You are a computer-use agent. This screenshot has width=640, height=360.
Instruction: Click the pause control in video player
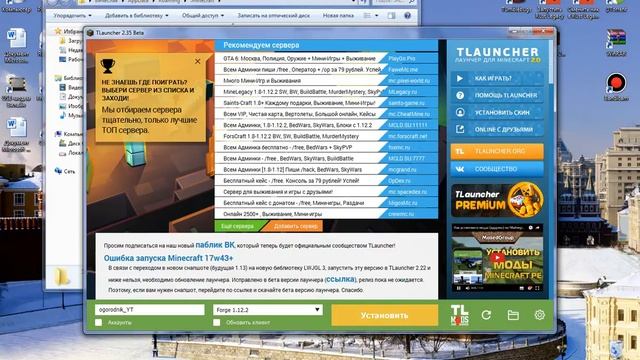tap(459, 288)
